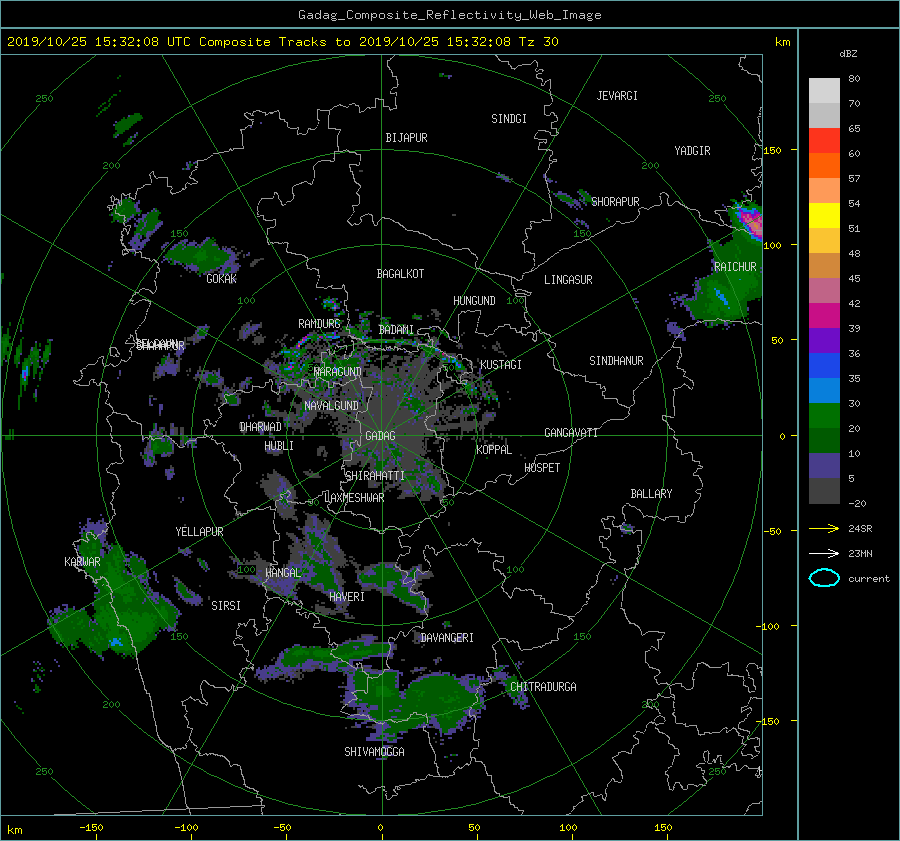
Task: Select the GADAG radar center label
Action: [380, 436]
